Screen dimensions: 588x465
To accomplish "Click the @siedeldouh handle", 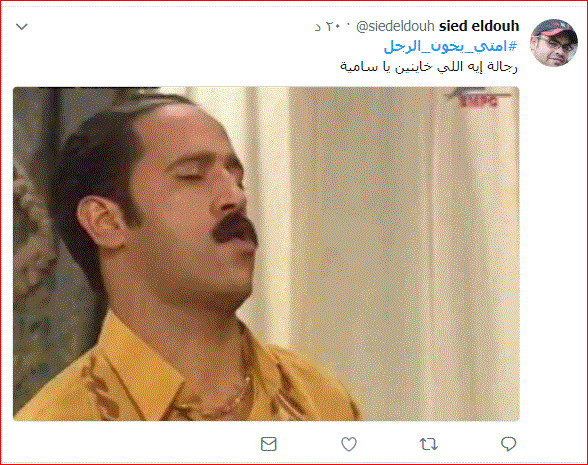I will 395,27.
